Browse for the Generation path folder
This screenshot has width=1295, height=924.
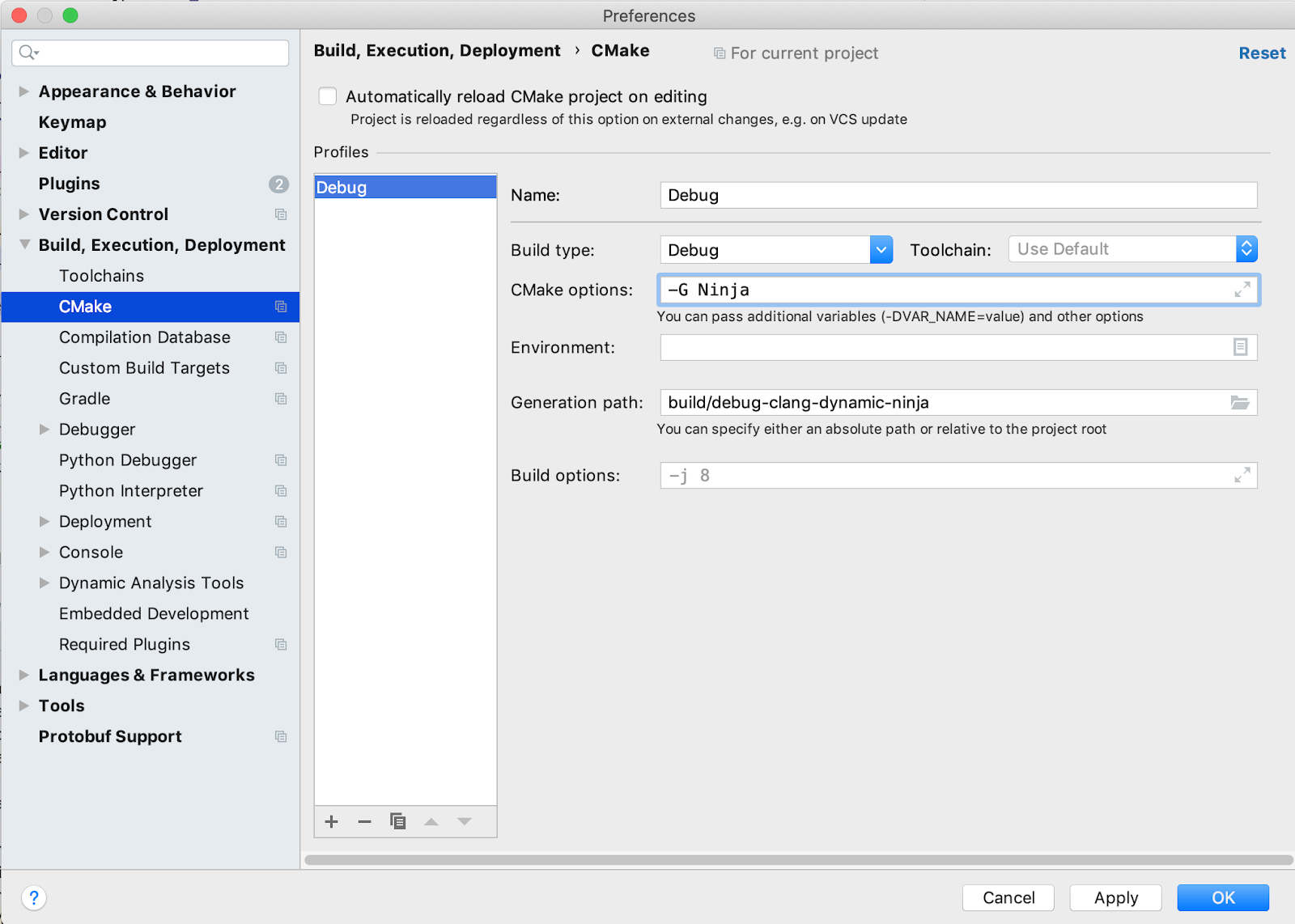click(1241, 402)
